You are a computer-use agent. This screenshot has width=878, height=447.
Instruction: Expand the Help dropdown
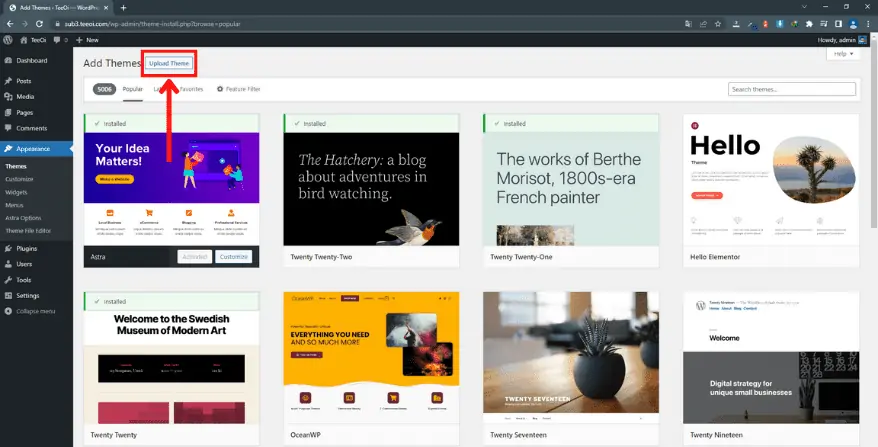843,54
